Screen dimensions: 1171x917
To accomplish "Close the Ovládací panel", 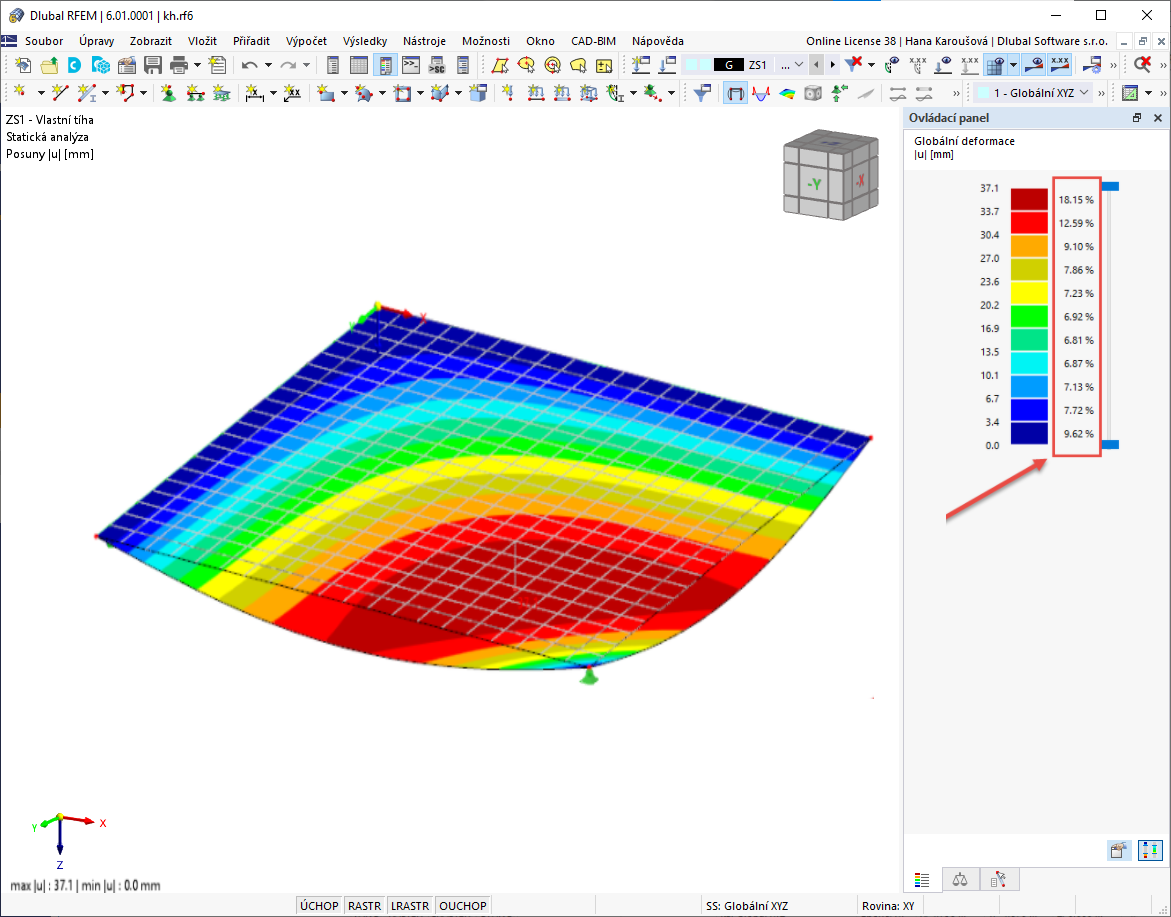I will pyautogui.click(x=1158, y=118).
